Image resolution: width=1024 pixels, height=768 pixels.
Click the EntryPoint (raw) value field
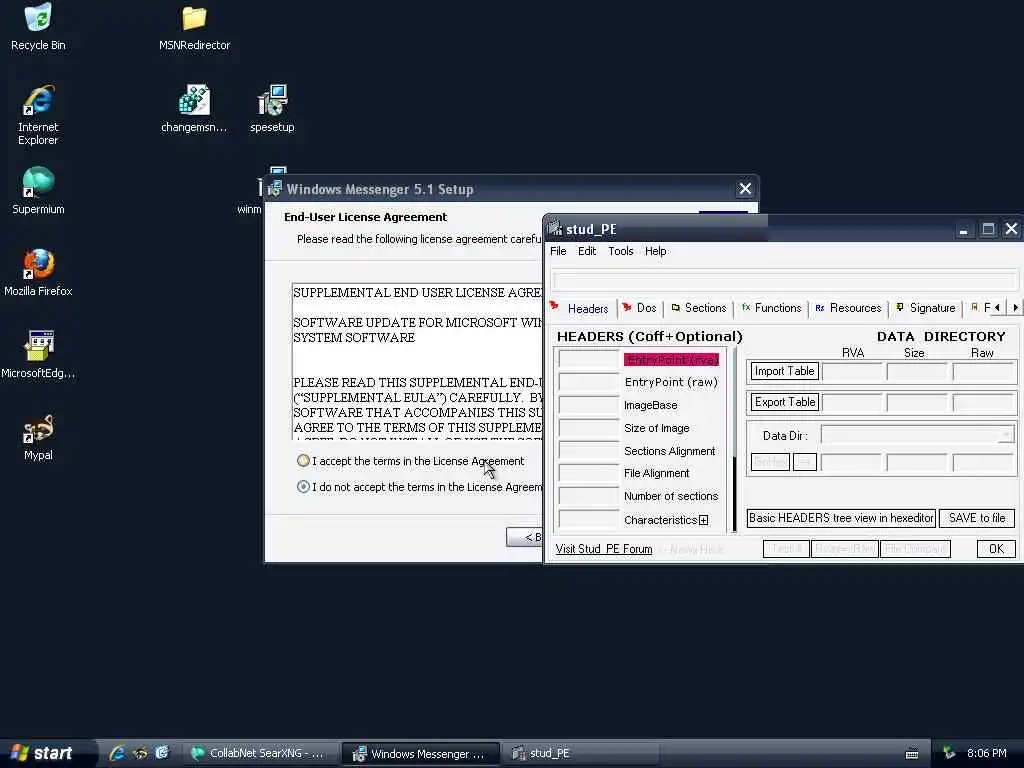pyautogui.click(x=588, y=382)
